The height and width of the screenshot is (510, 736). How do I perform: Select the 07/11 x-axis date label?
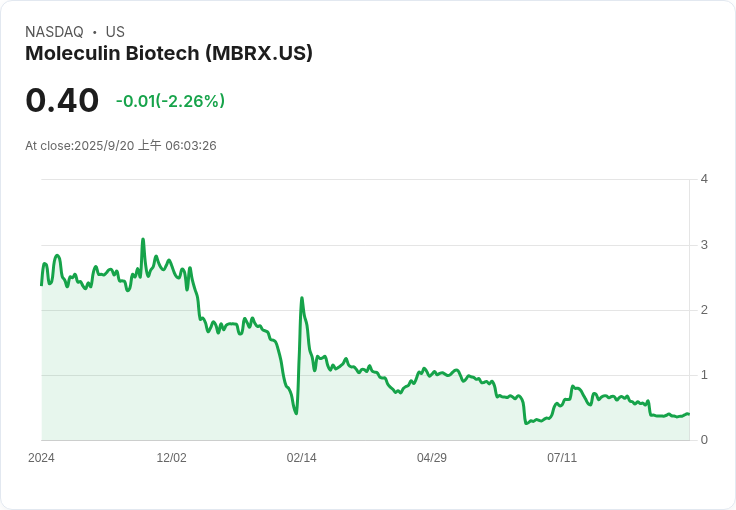click(x=561, y=458)
